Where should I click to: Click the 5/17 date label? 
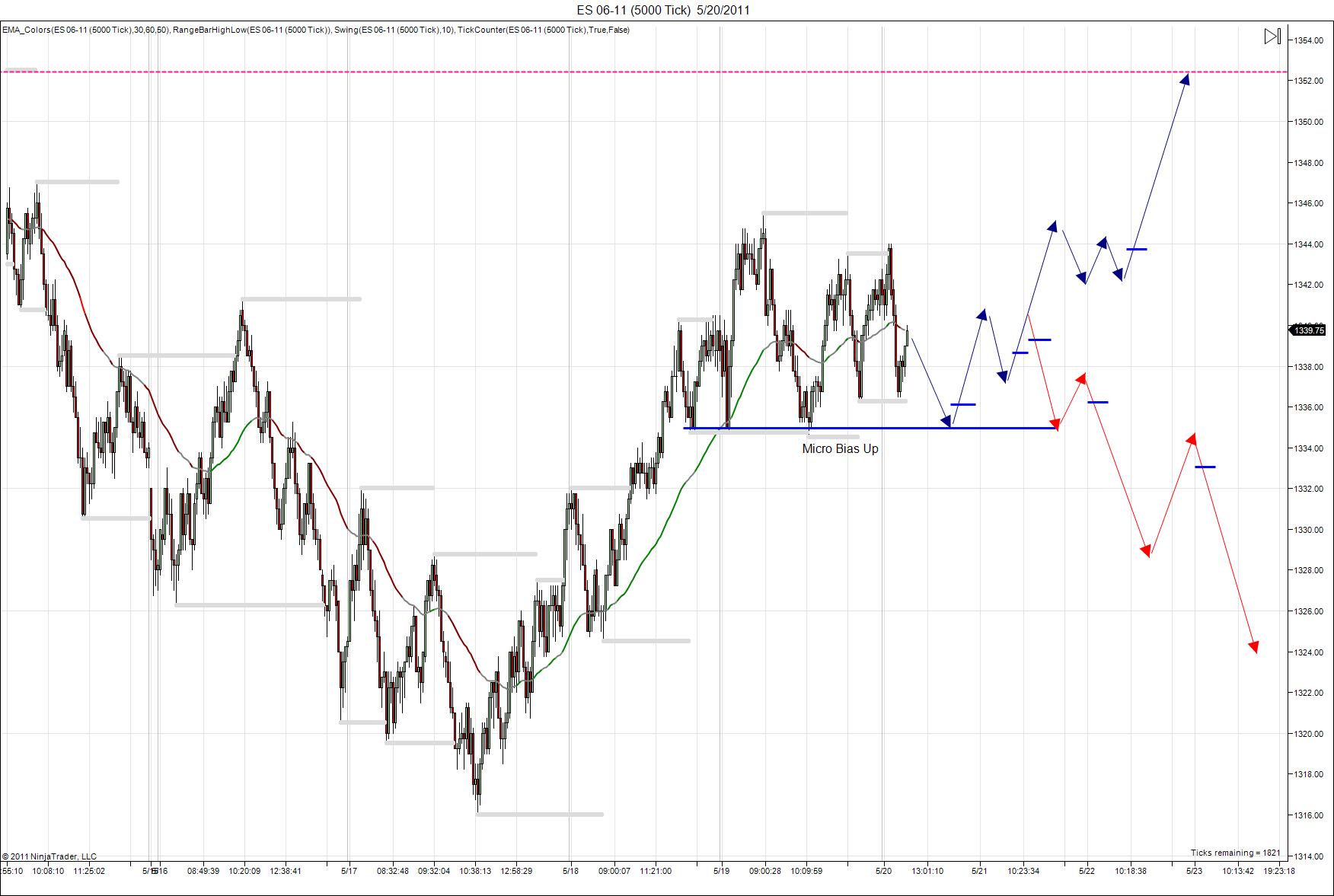coord(349,871)
